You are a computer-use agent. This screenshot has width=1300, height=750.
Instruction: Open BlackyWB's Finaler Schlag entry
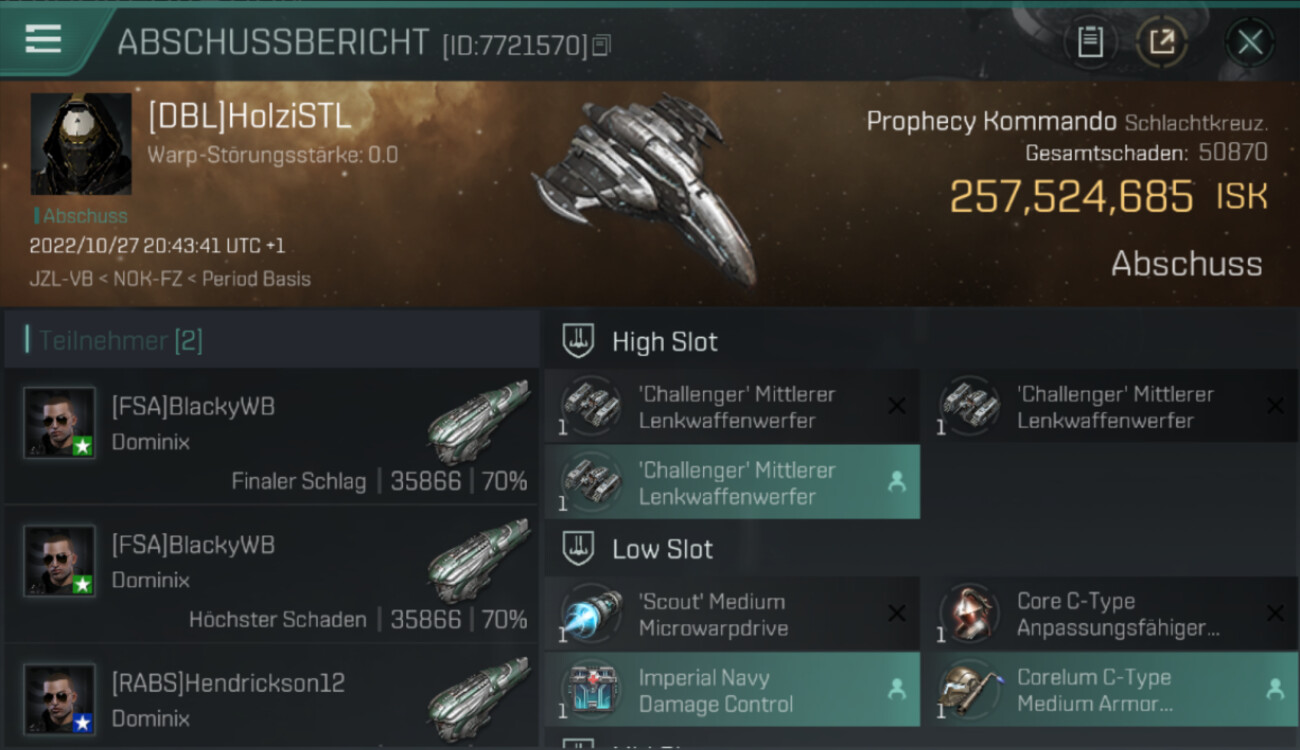click(x=272, y=439)
